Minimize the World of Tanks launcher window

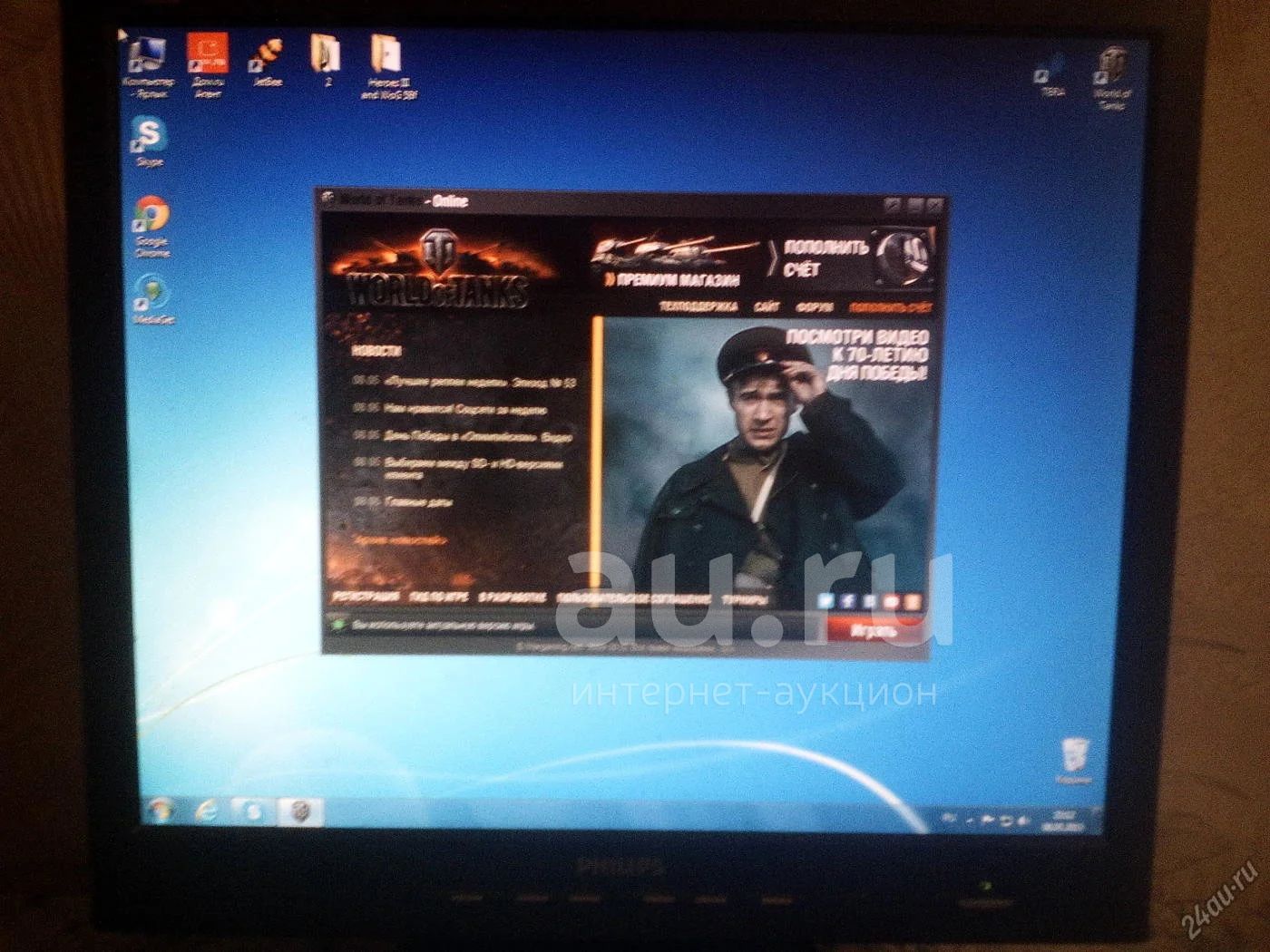click(x=915, y=206)
